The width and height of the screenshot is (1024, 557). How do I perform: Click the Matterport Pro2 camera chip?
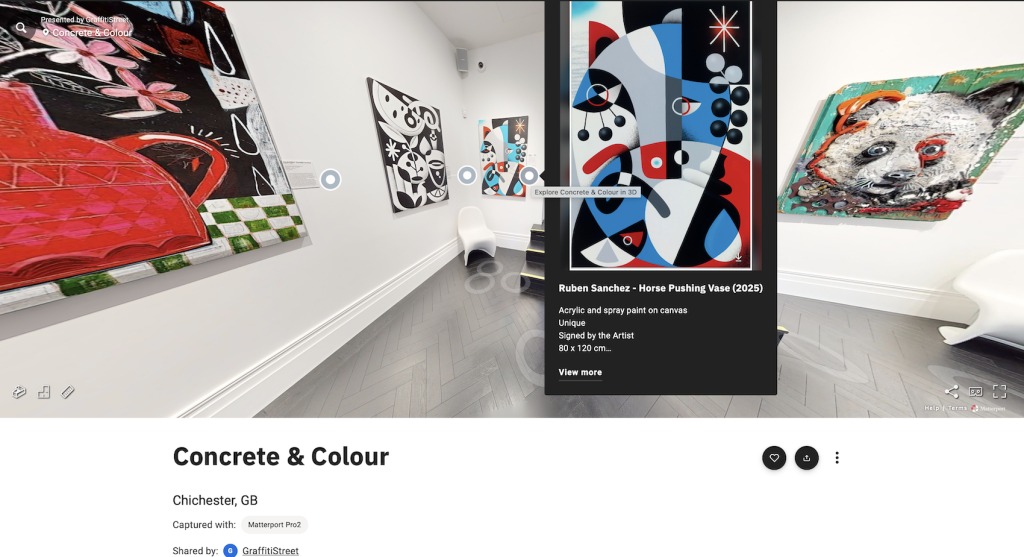click(274, 524)
